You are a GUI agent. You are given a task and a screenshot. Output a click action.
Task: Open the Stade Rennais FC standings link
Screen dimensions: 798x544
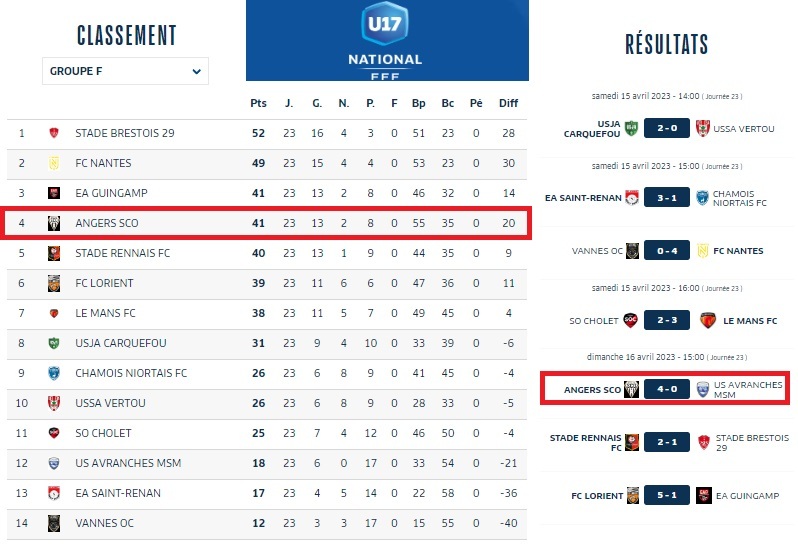[x=122, y=253]
